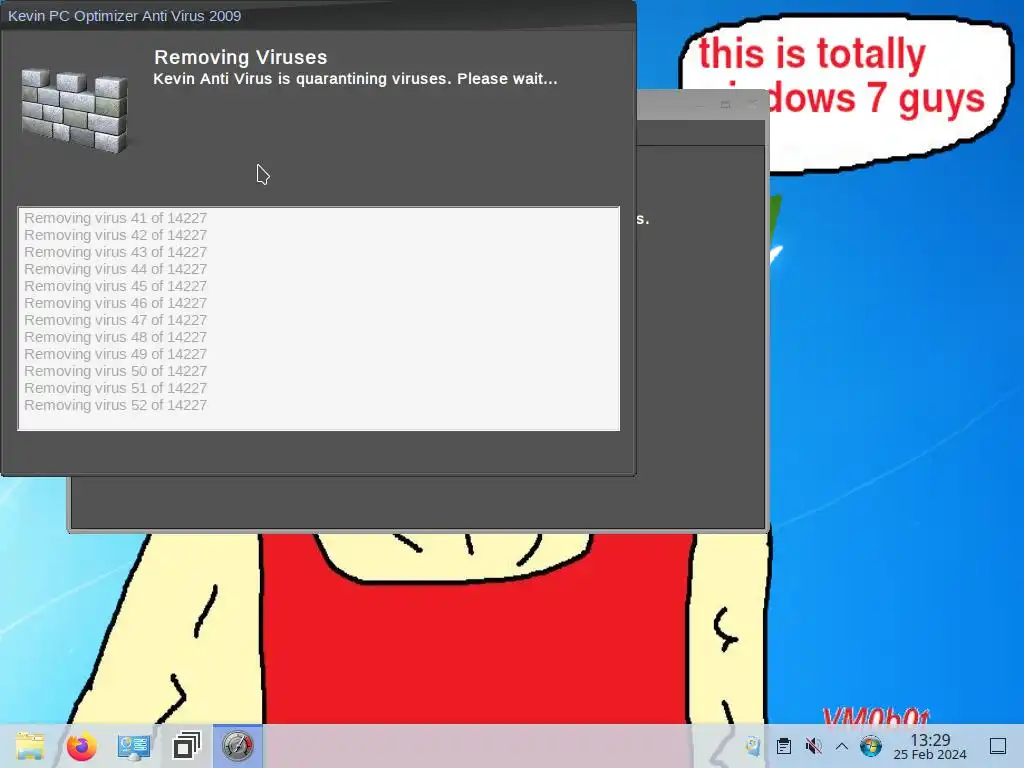Click the document tray icon left of clipboard
Viewport: 1024px width, 768px height.
753,746
